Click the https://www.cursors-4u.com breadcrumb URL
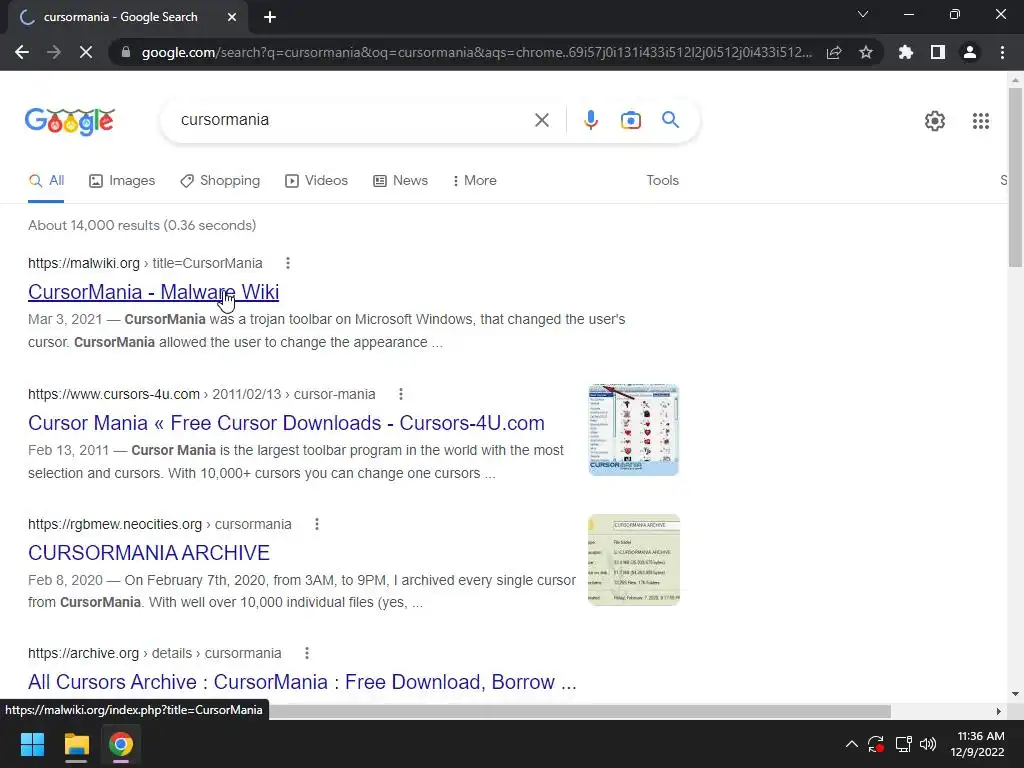Screen dimensions: 1024x768 (114, 394)
